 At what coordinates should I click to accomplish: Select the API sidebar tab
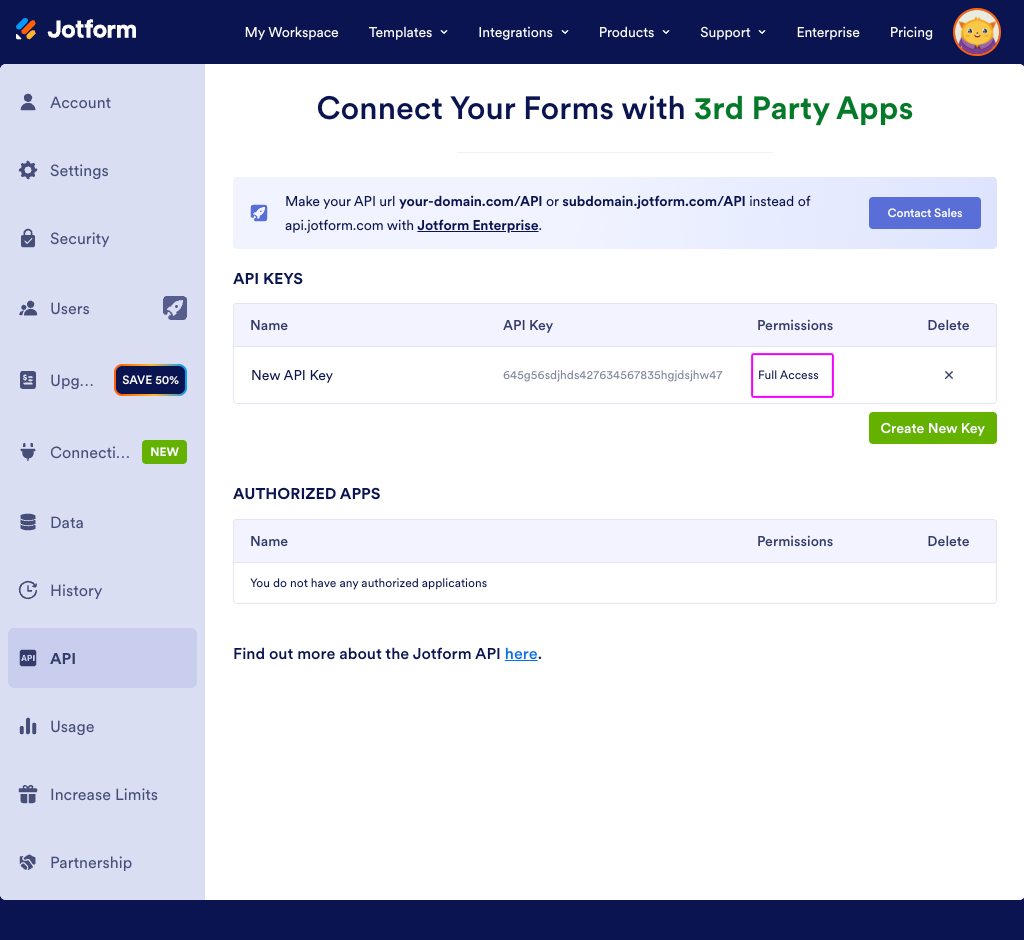click(102, 658)
